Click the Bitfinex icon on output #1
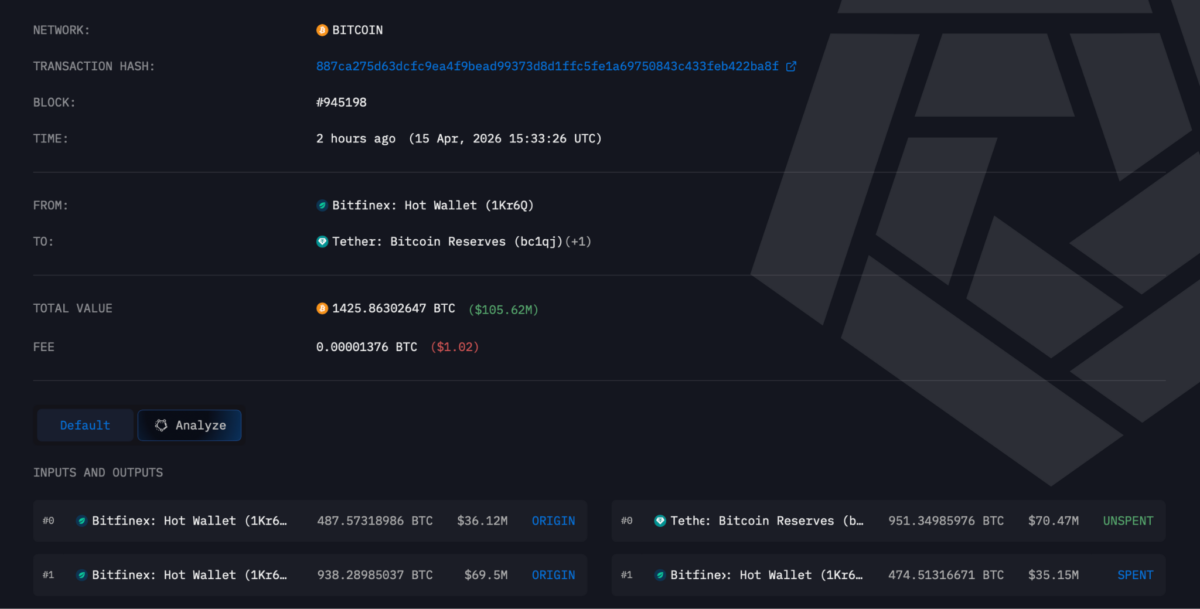 click(x=659, y=575)
